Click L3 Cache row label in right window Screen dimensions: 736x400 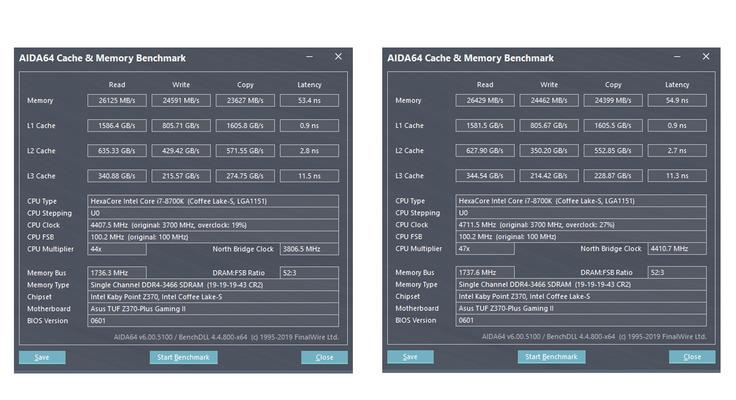point(409,176)
